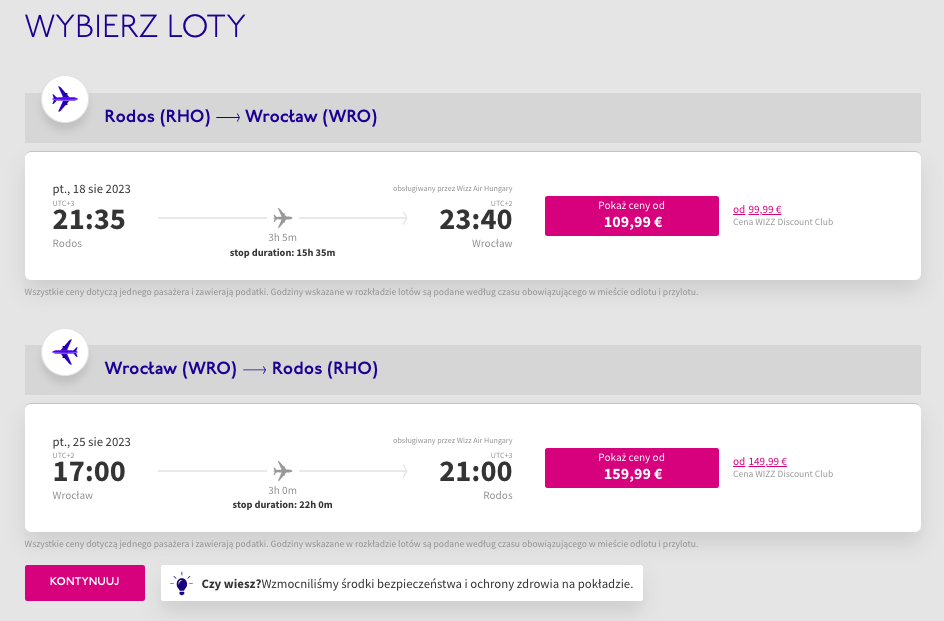Viewport: 944px width, 621px height.
Task: Click the 21:00 arrival time in Rodos
Action: coord(476,472)
